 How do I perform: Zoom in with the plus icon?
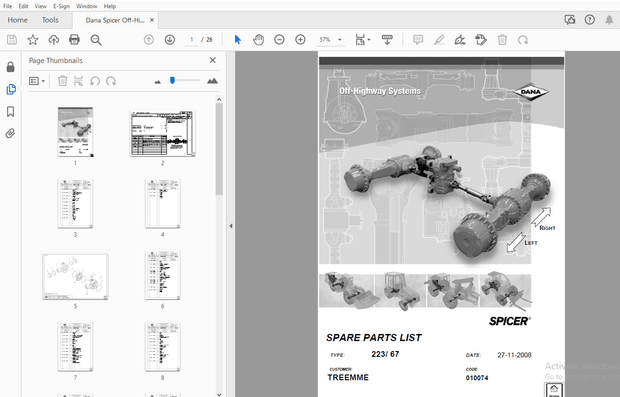click(x=300, y=40)
